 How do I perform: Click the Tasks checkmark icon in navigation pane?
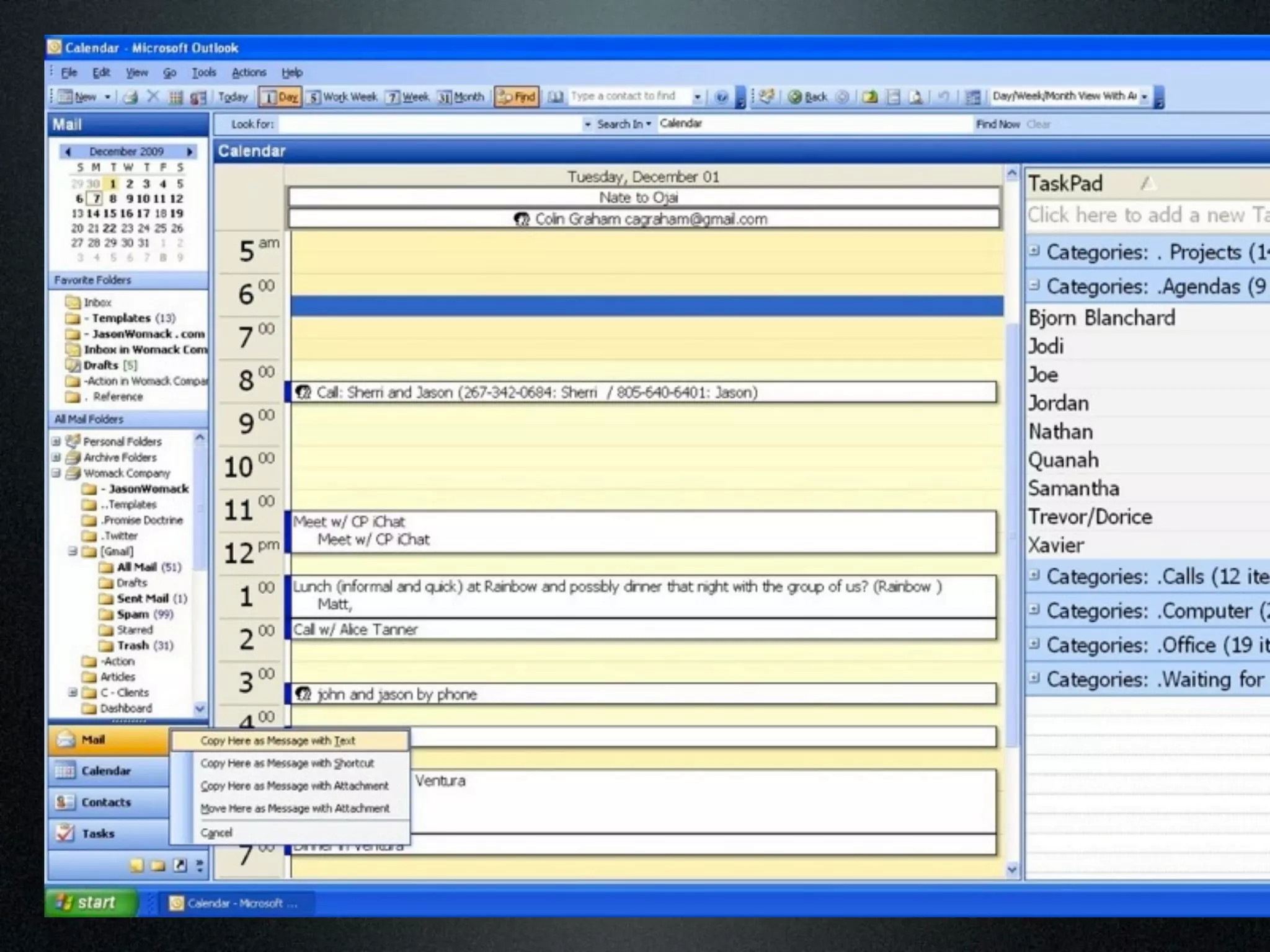pos(64,833)
